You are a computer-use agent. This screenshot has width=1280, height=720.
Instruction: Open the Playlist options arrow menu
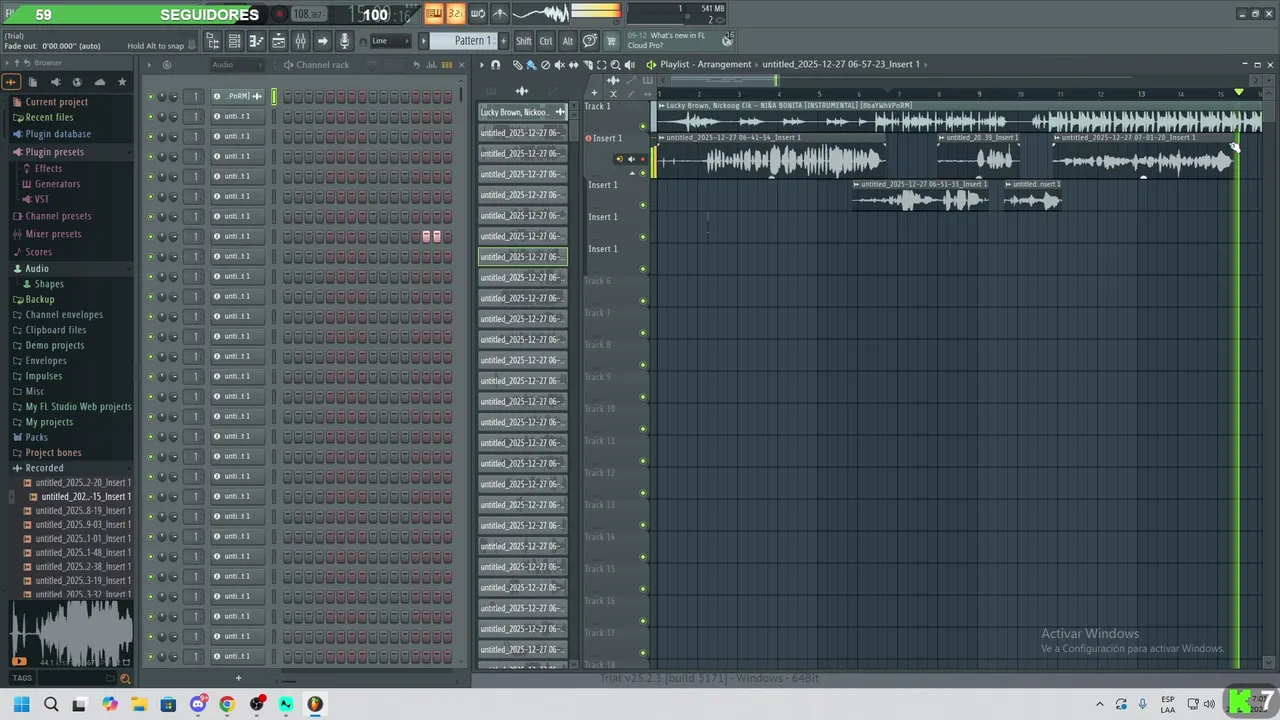click(481, 65)
